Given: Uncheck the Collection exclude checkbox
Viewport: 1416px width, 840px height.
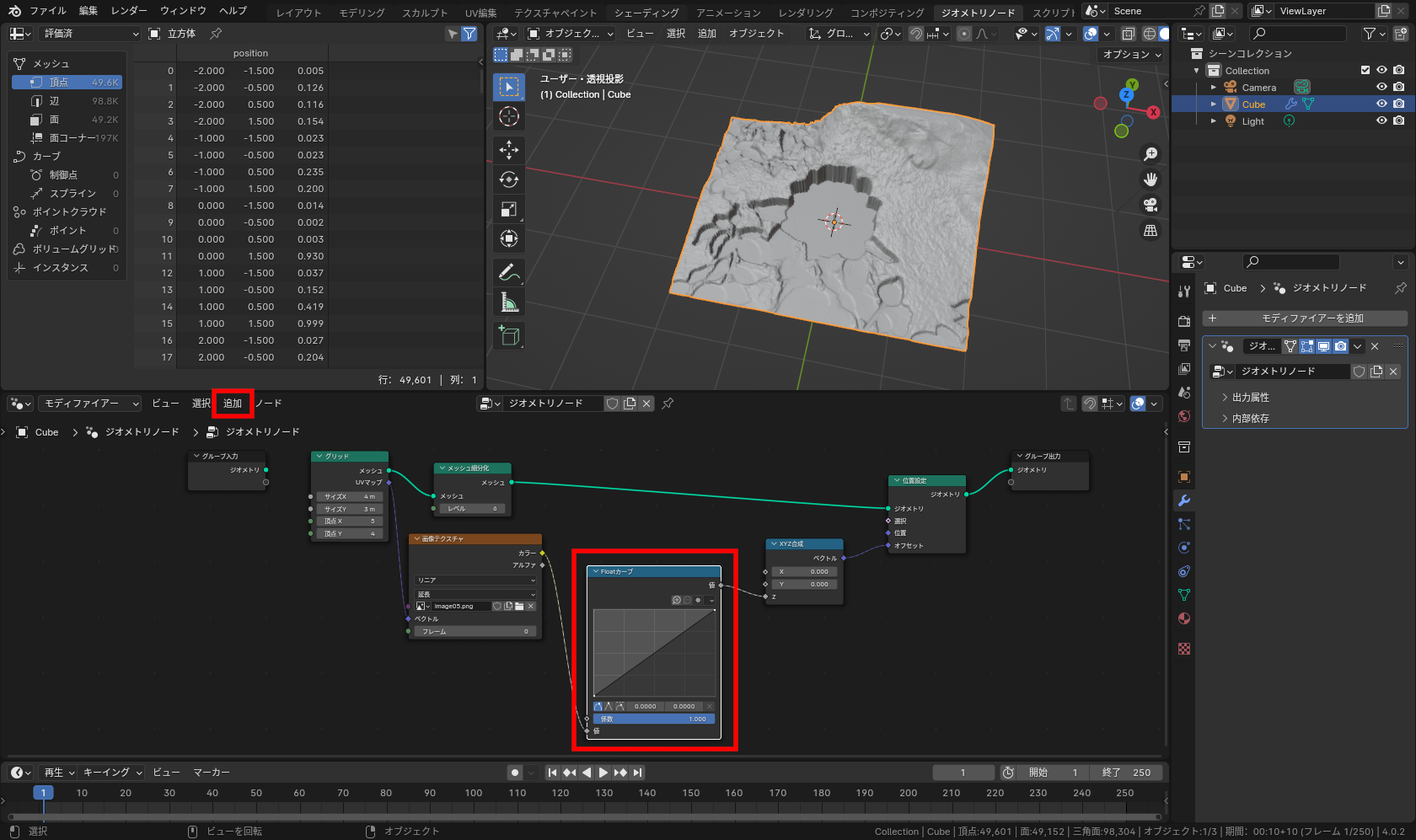Looking at the screenshot, I should [x=1365, y=71].
